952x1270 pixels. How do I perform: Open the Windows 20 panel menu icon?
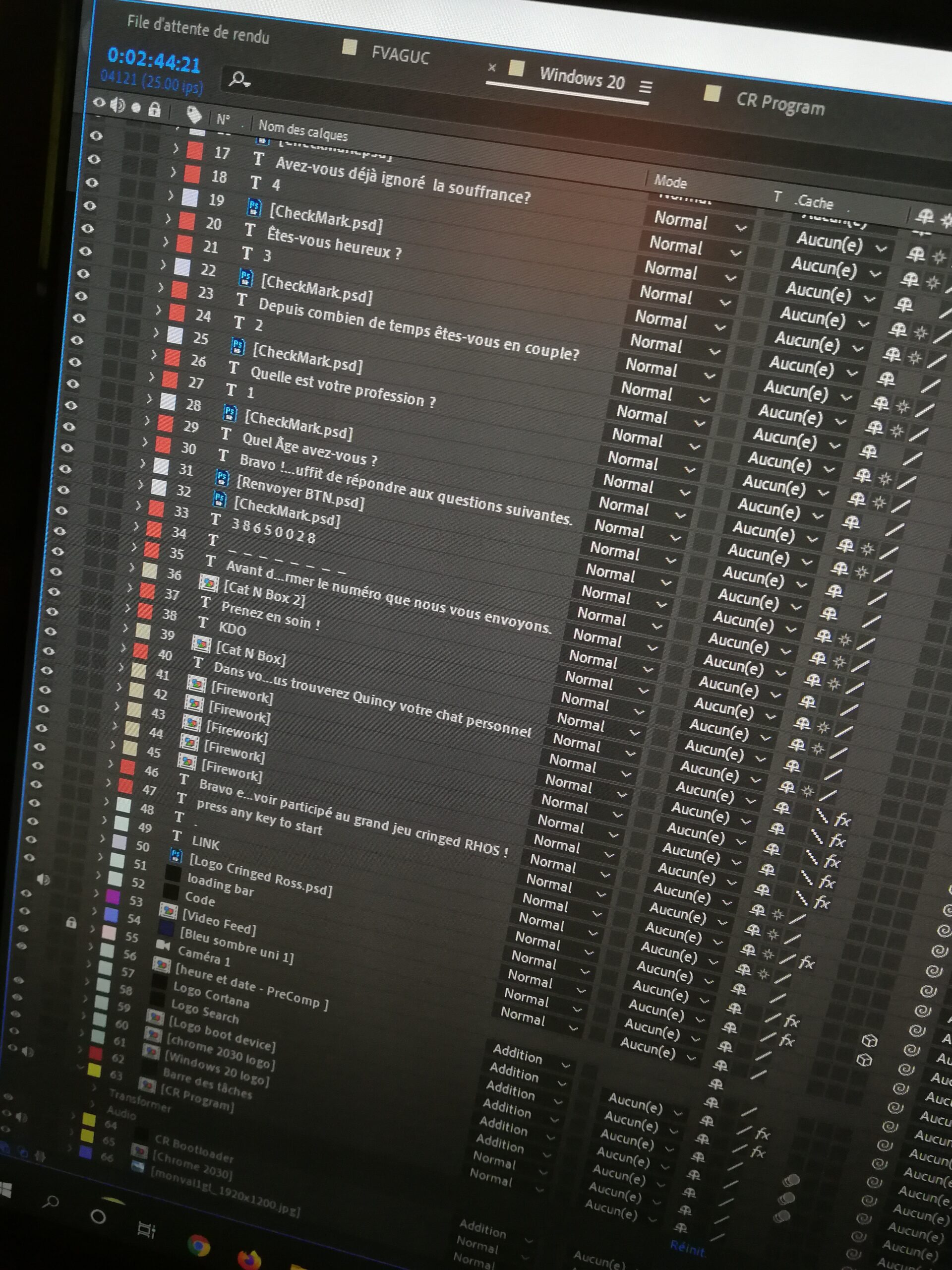[646, 87]
